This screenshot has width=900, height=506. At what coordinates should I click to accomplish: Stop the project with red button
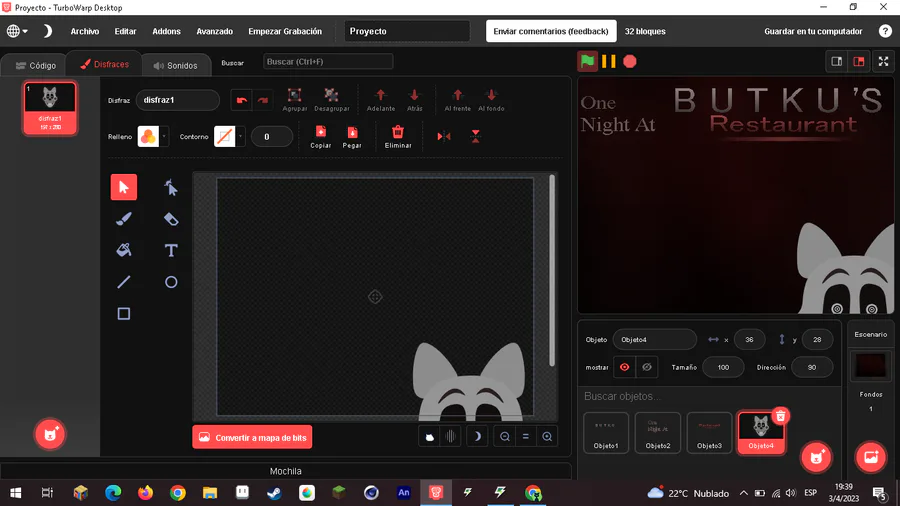click(630, 61)
